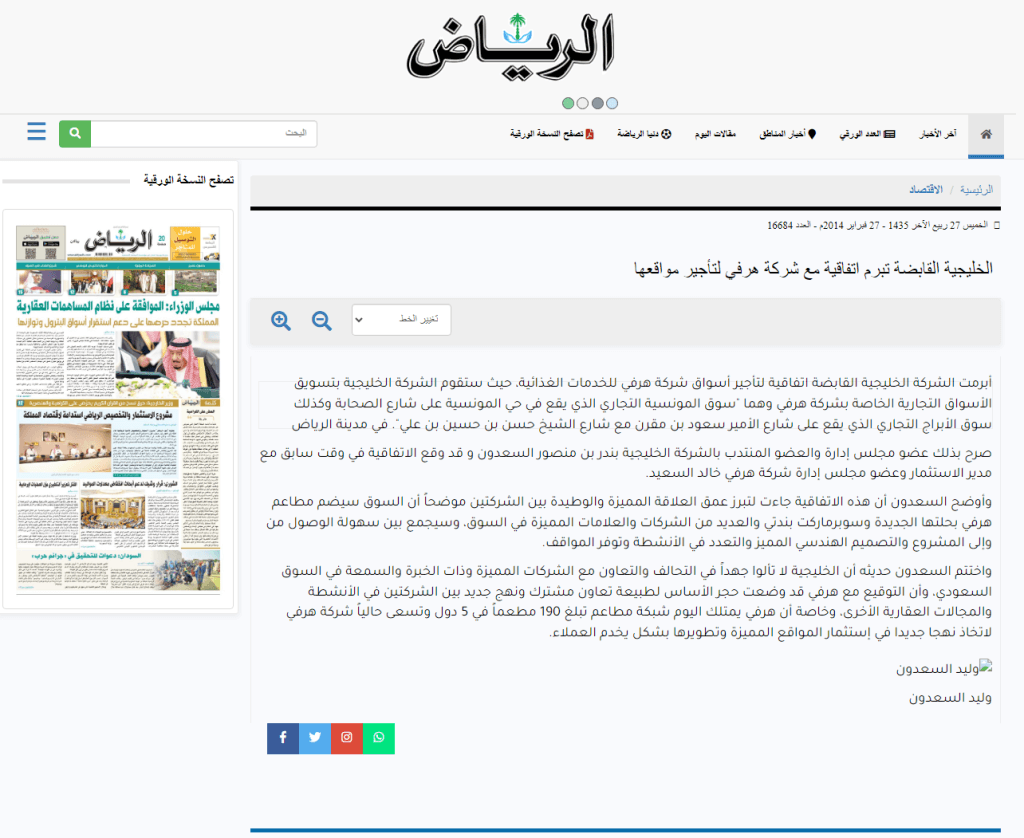
Task: Open مقالات اليوم menu item
Action: (x=716, y=134)
